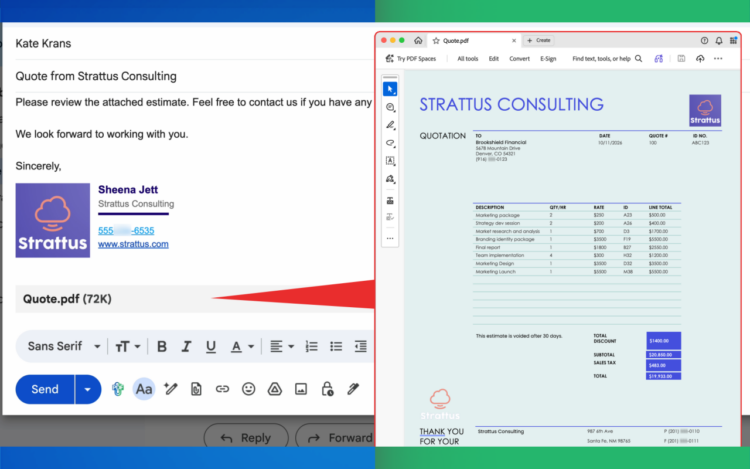This screenshot has height=469, width=750.
Task: Open Help me write sparkle pencil
Action: 170,389
